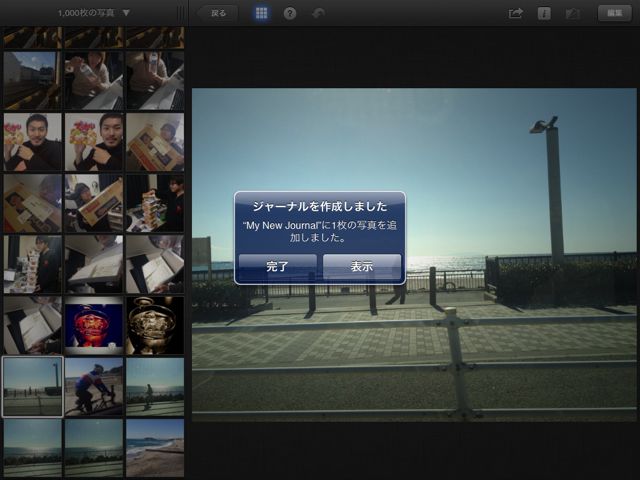Click the dimmed icon left of 編集
This screenshot has height=480, width=640.
pos(573,14)
